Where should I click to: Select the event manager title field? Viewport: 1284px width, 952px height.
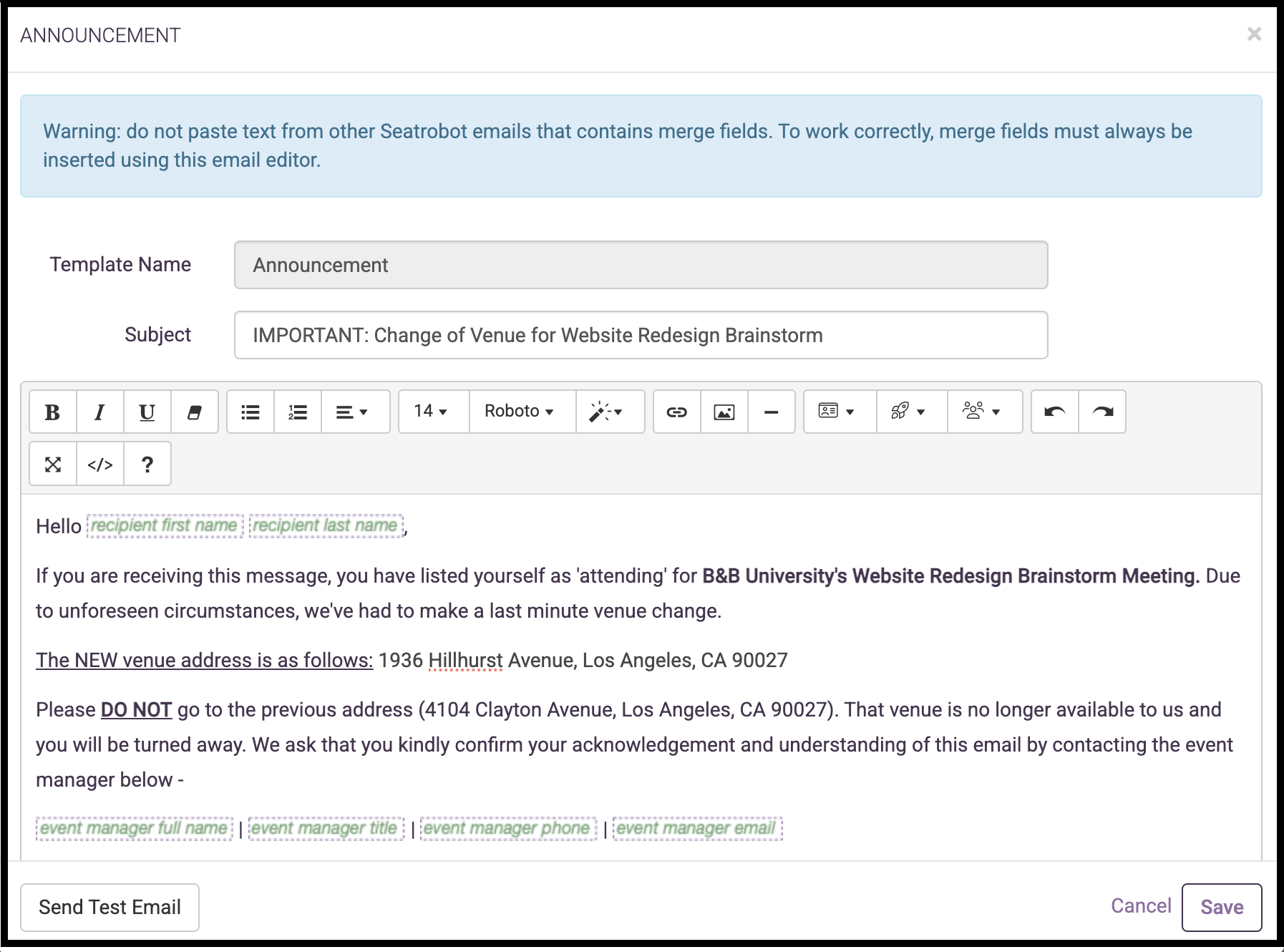(x=326, y=828)
